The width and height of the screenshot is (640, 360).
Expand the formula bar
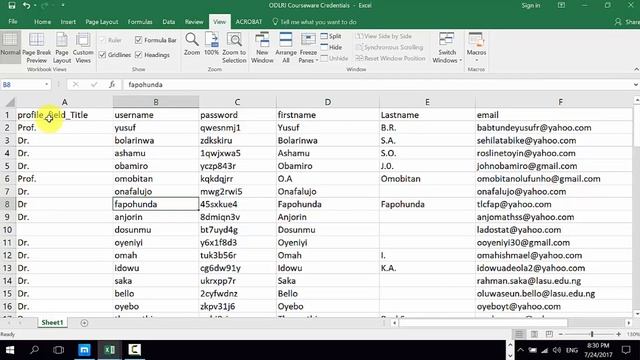636,84
